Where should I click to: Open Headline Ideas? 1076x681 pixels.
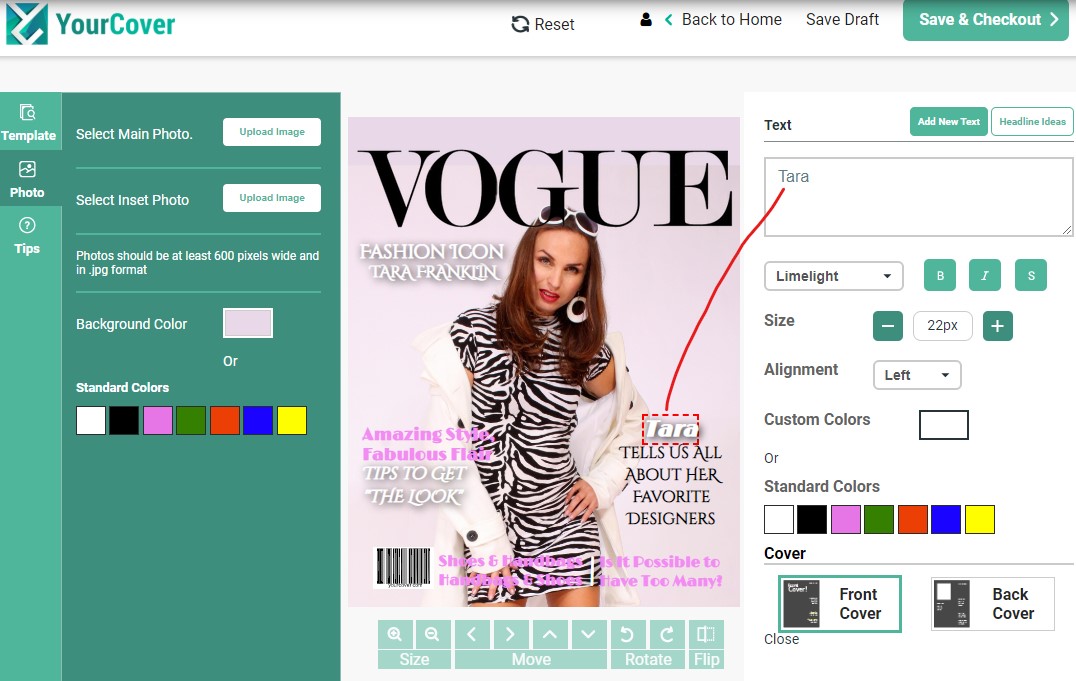[x=1032, y=122]
